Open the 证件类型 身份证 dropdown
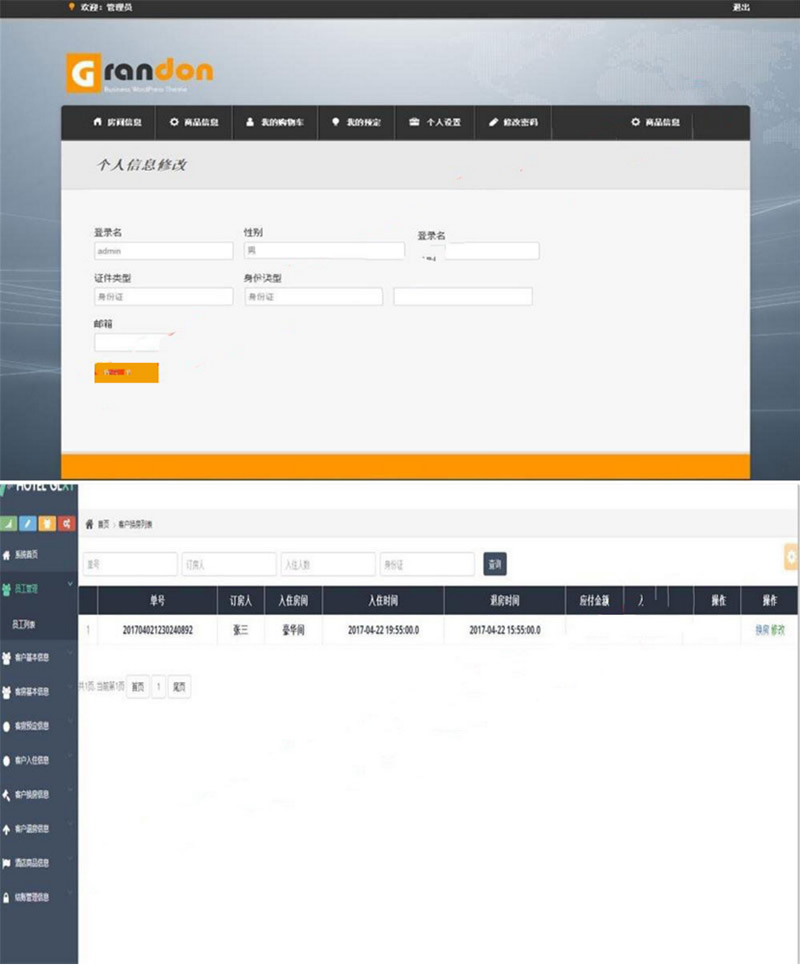This screenshot has height=965, width=800. (163, 296)
